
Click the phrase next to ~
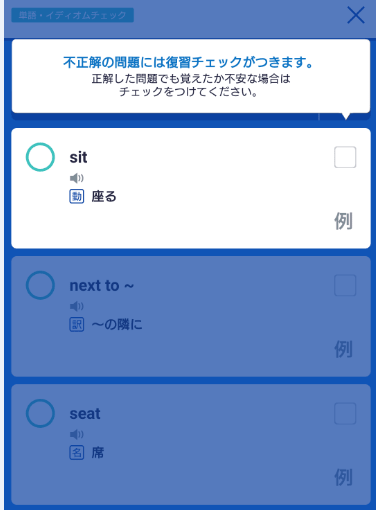102,286
